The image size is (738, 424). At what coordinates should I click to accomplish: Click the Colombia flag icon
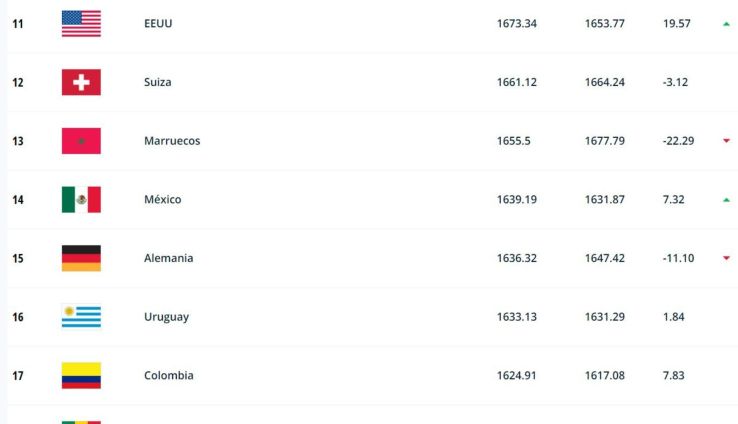pyautogui.click(x=81, y=376)
